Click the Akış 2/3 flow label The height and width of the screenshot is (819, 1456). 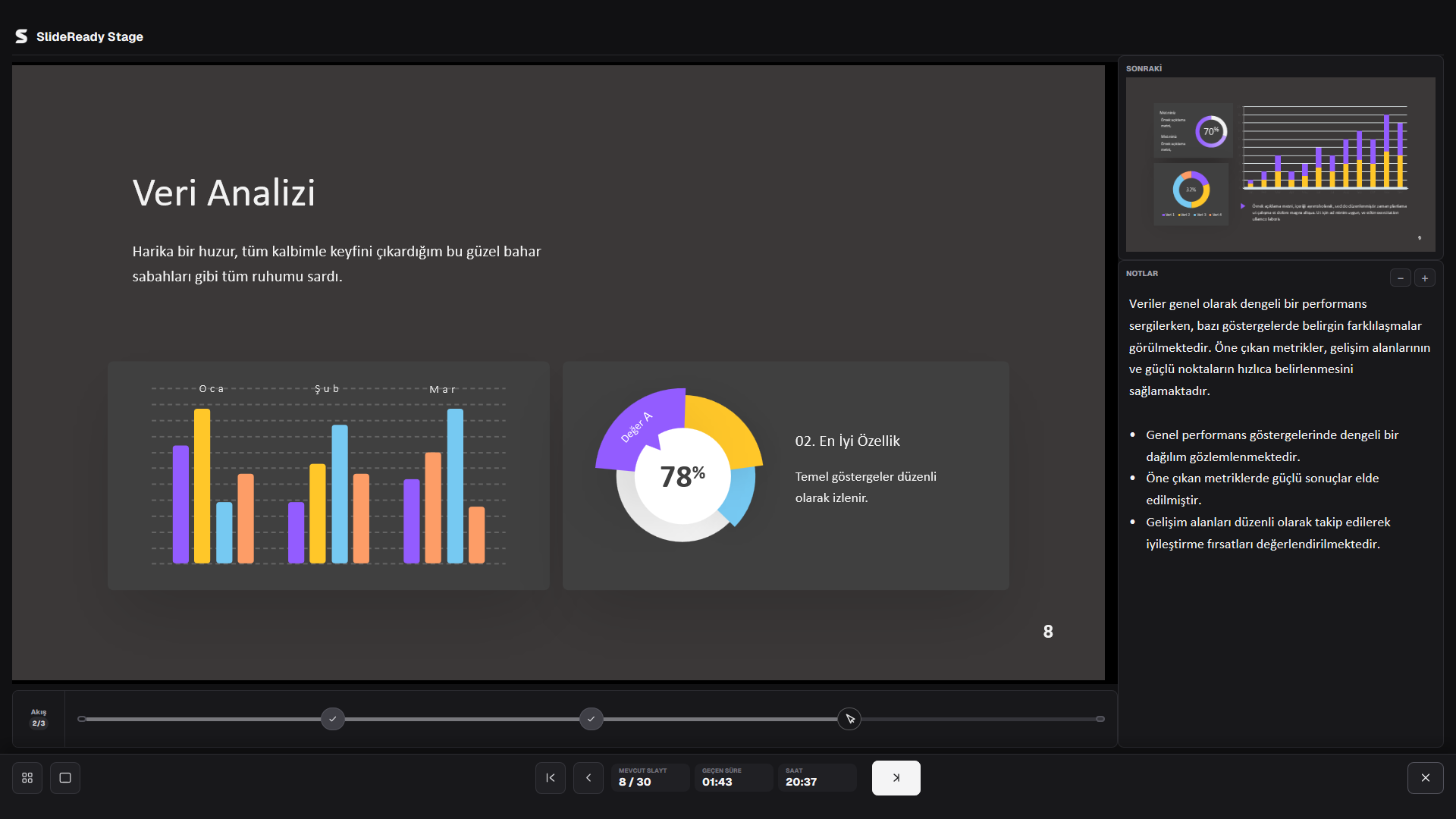click(x=39, y=718)
